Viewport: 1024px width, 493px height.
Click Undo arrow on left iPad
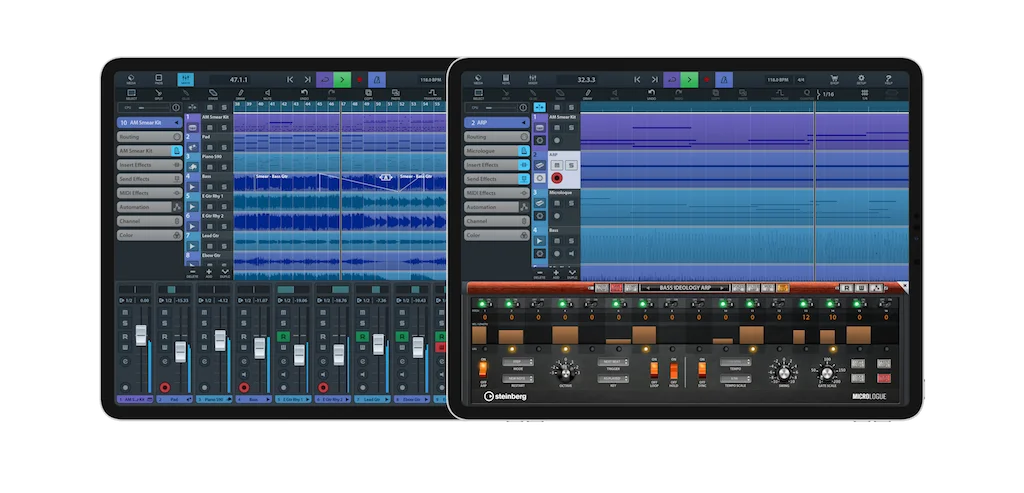tap(304, 95)
